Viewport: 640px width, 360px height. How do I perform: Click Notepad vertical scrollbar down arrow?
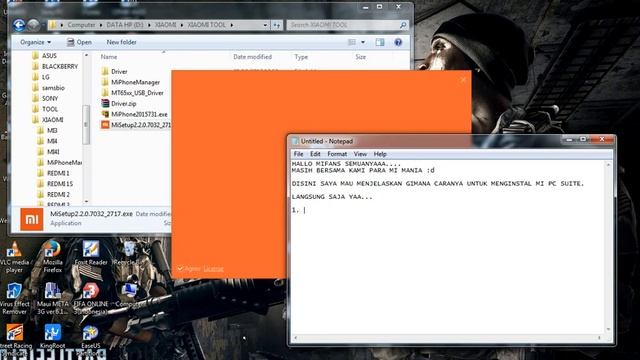609,329
